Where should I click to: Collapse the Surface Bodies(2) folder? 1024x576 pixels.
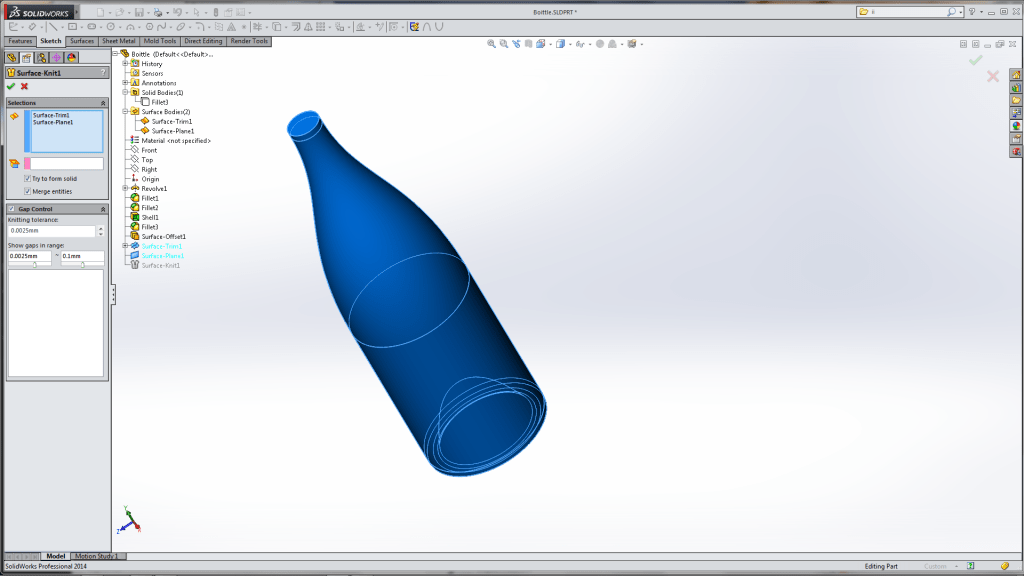pos(125,112)
